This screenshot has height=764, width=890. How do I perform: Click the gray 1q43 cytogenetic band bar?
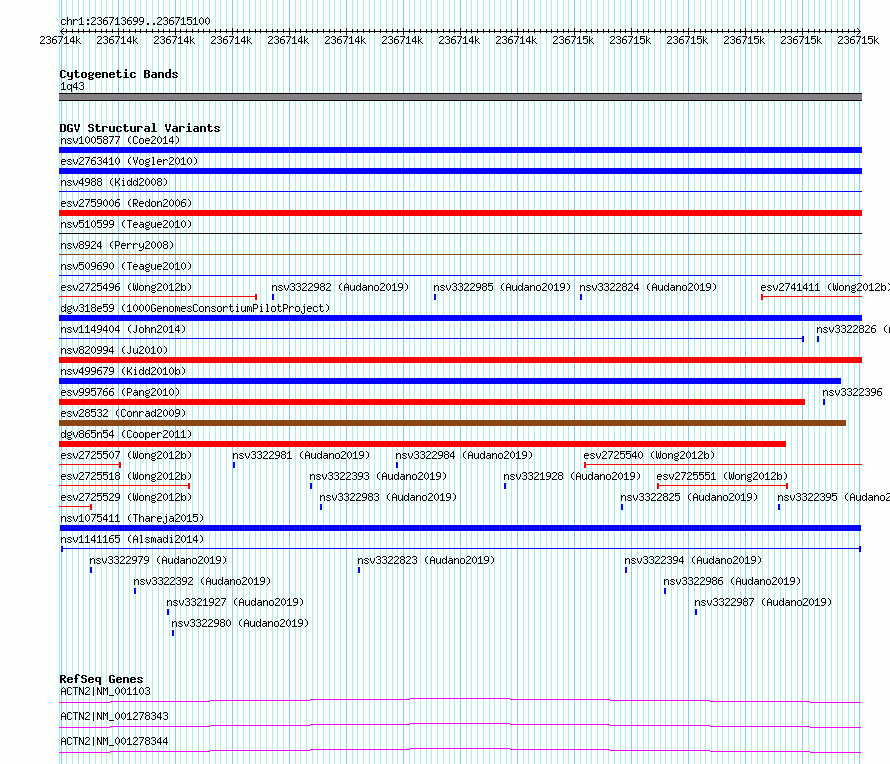460,97
